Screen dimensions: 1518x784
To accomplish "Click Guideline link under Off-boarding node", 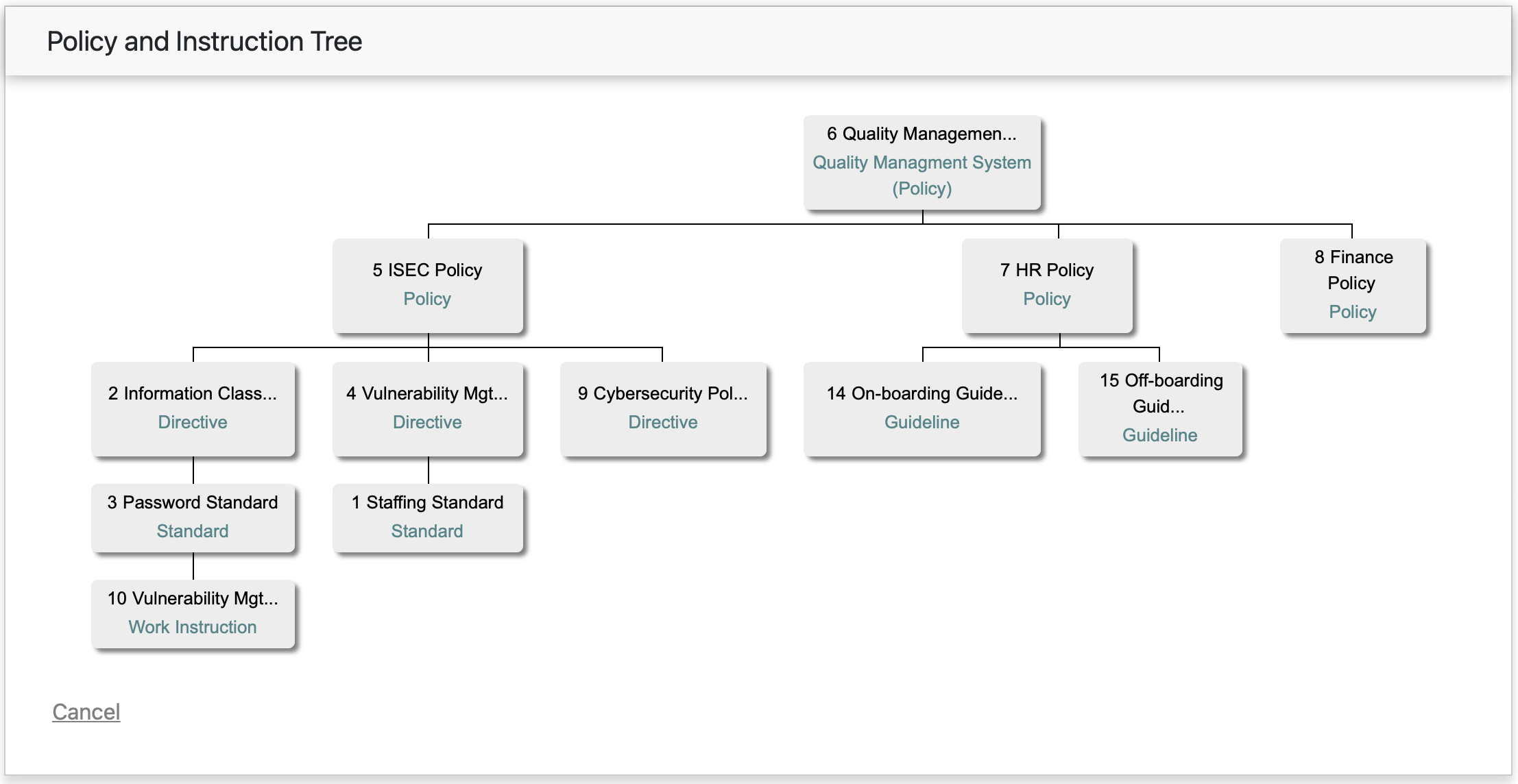I will click(1159, 435).
